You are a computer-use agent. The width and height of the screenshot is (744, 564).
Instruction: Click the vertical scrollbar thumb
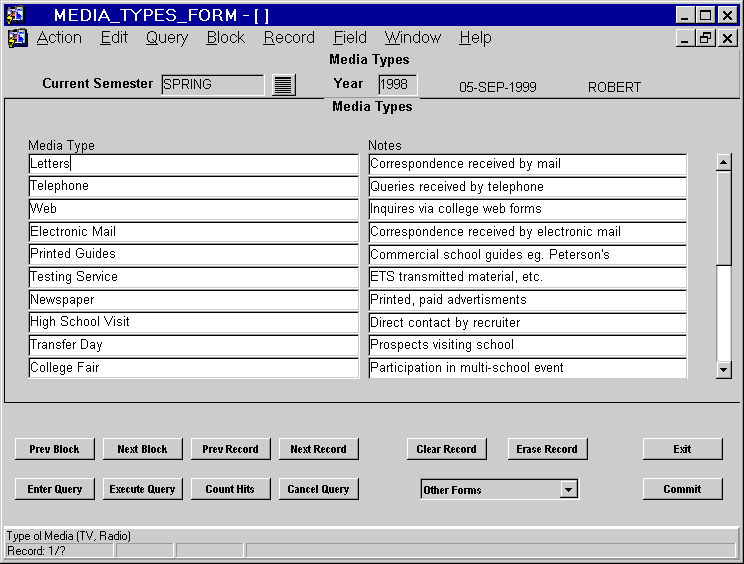click(724, 218)
